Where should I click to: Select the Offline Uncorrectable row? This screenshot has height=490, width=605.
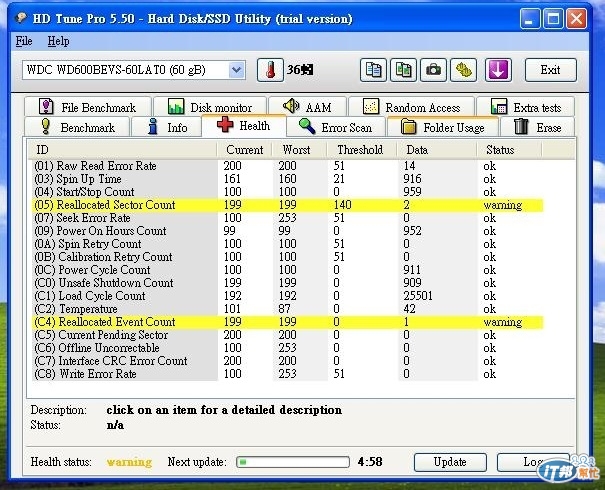coord(287,348)
